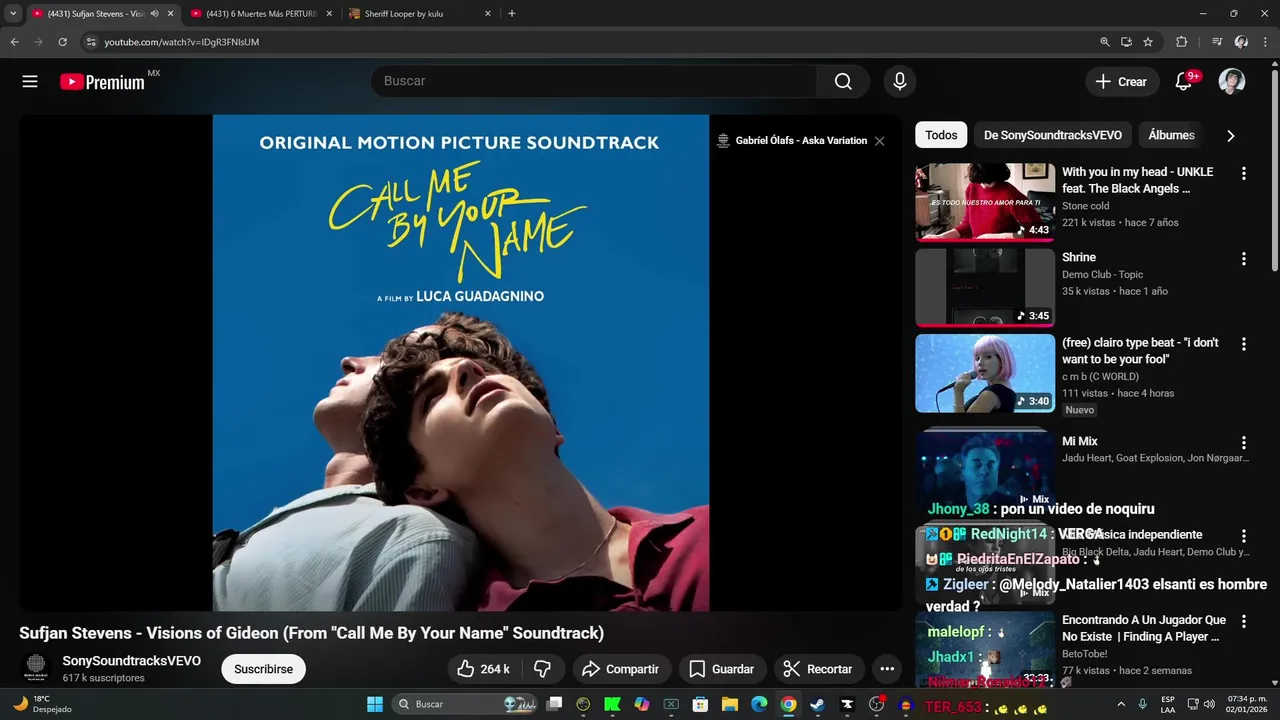
Task: Click the YouTube Buscar search field
Action: point(595,82)
